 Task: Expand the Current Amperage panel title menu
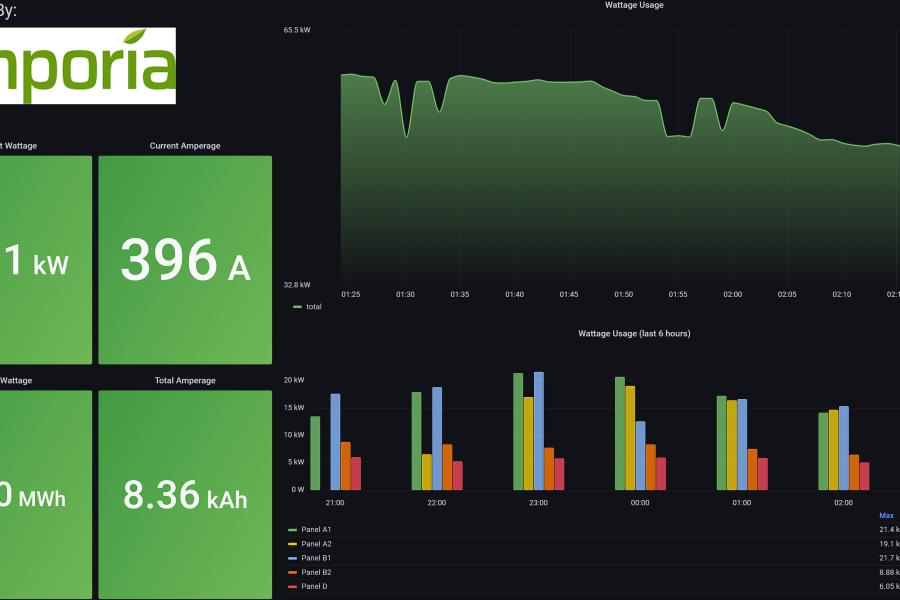[x=185, y=146]
